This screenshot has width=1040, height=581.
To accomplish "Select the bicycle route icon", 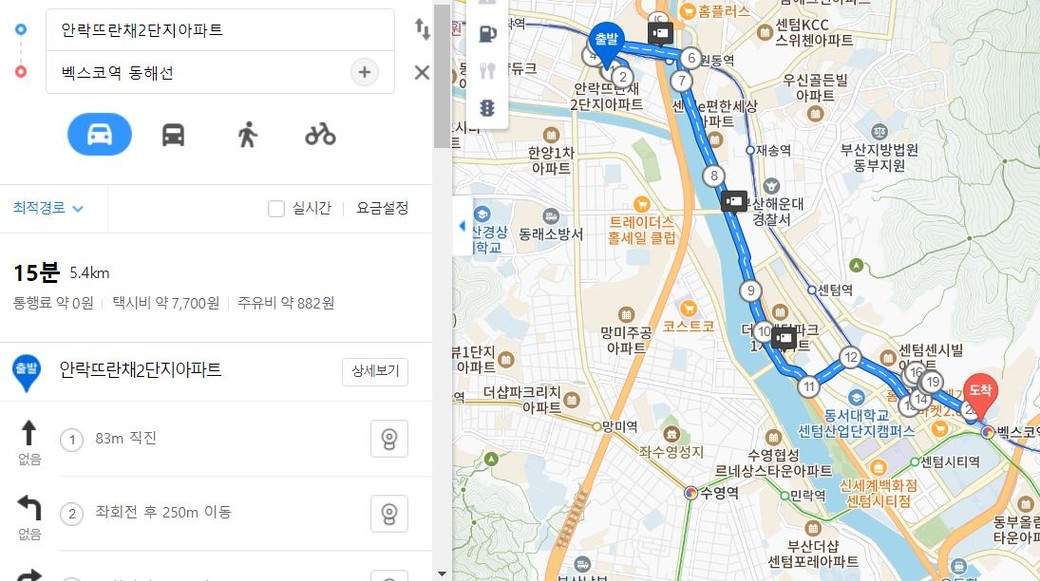I will pos(320,135).
